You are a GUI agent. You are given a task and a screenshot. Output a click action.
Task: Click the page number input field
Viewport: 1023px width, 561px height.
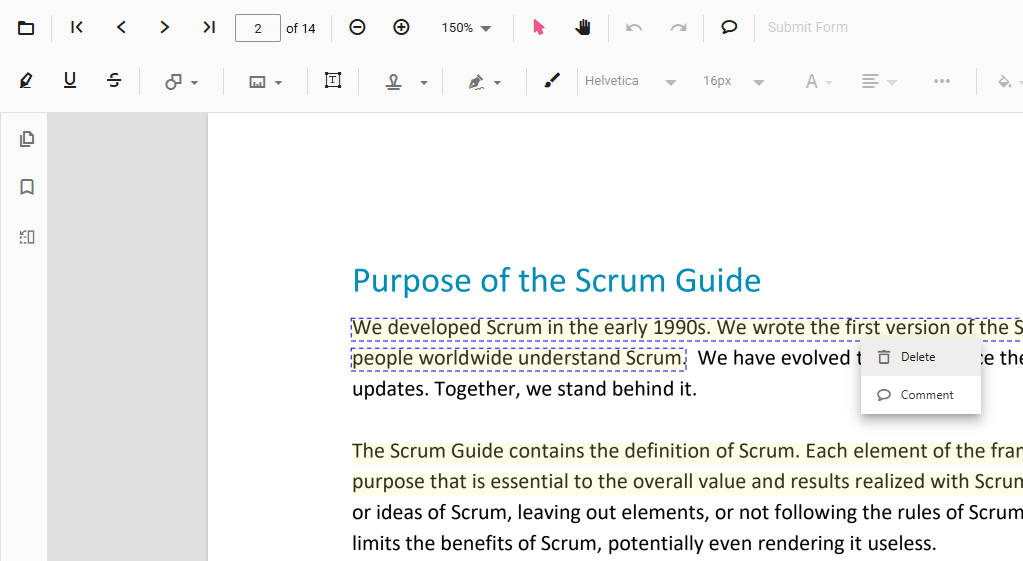pos(258,28)
